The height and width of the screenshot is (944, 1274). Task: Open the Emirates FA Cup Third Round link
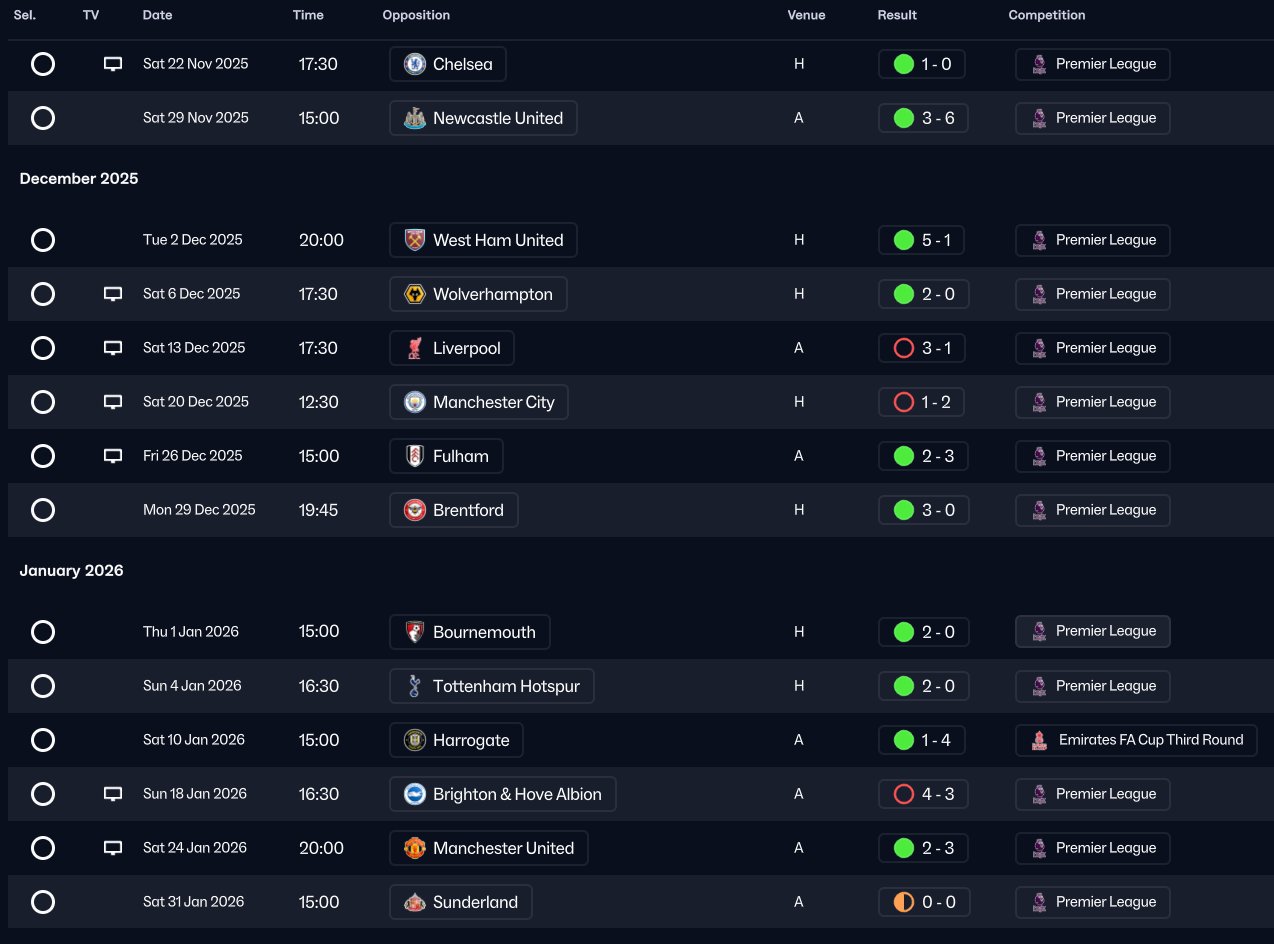pos(1136,740)
